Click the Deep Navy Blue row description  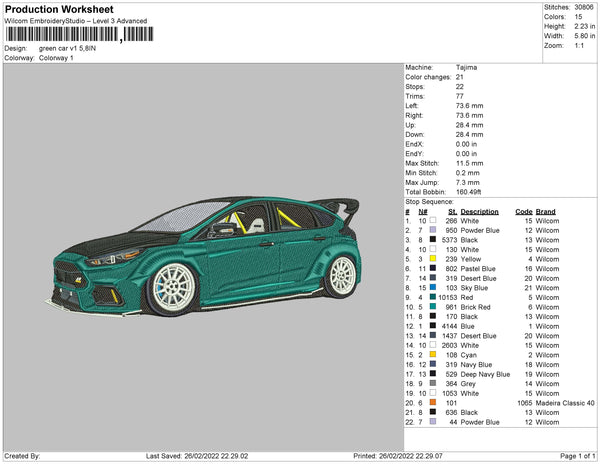tap(485, 373)
